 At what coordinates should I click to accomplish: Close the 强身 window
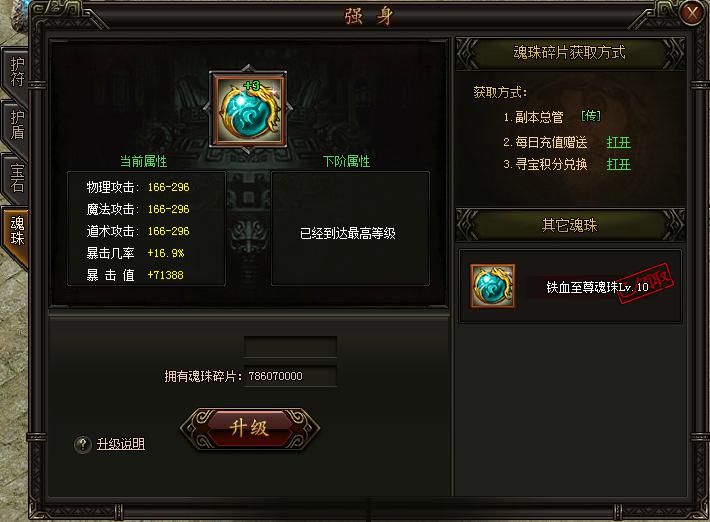692,13
